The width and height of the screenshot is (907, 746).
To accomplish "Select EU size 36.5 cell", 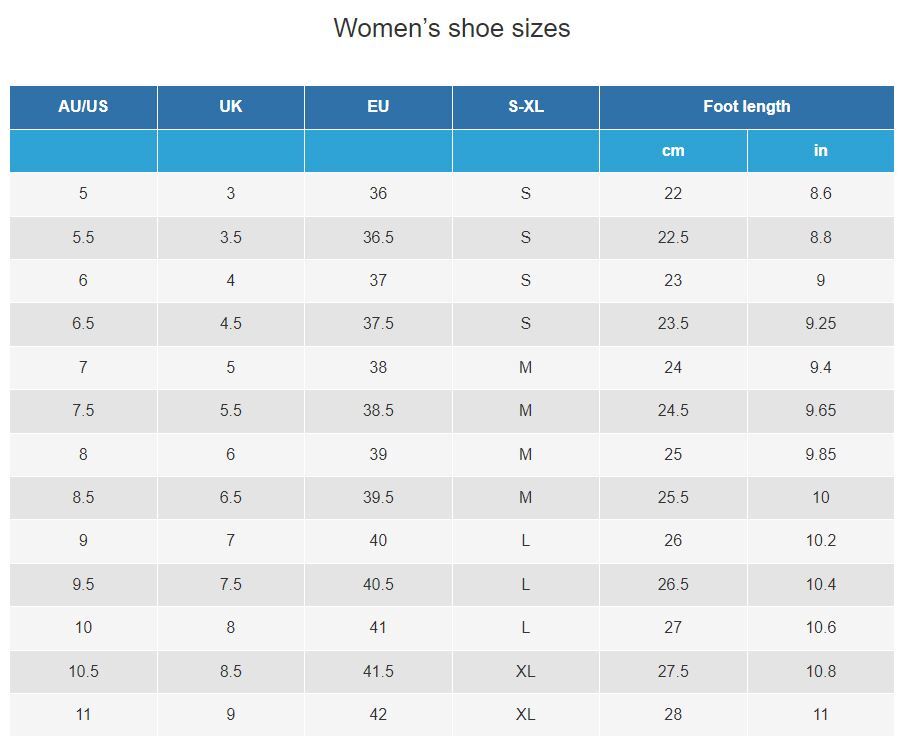I will click(x=378, y=238).
